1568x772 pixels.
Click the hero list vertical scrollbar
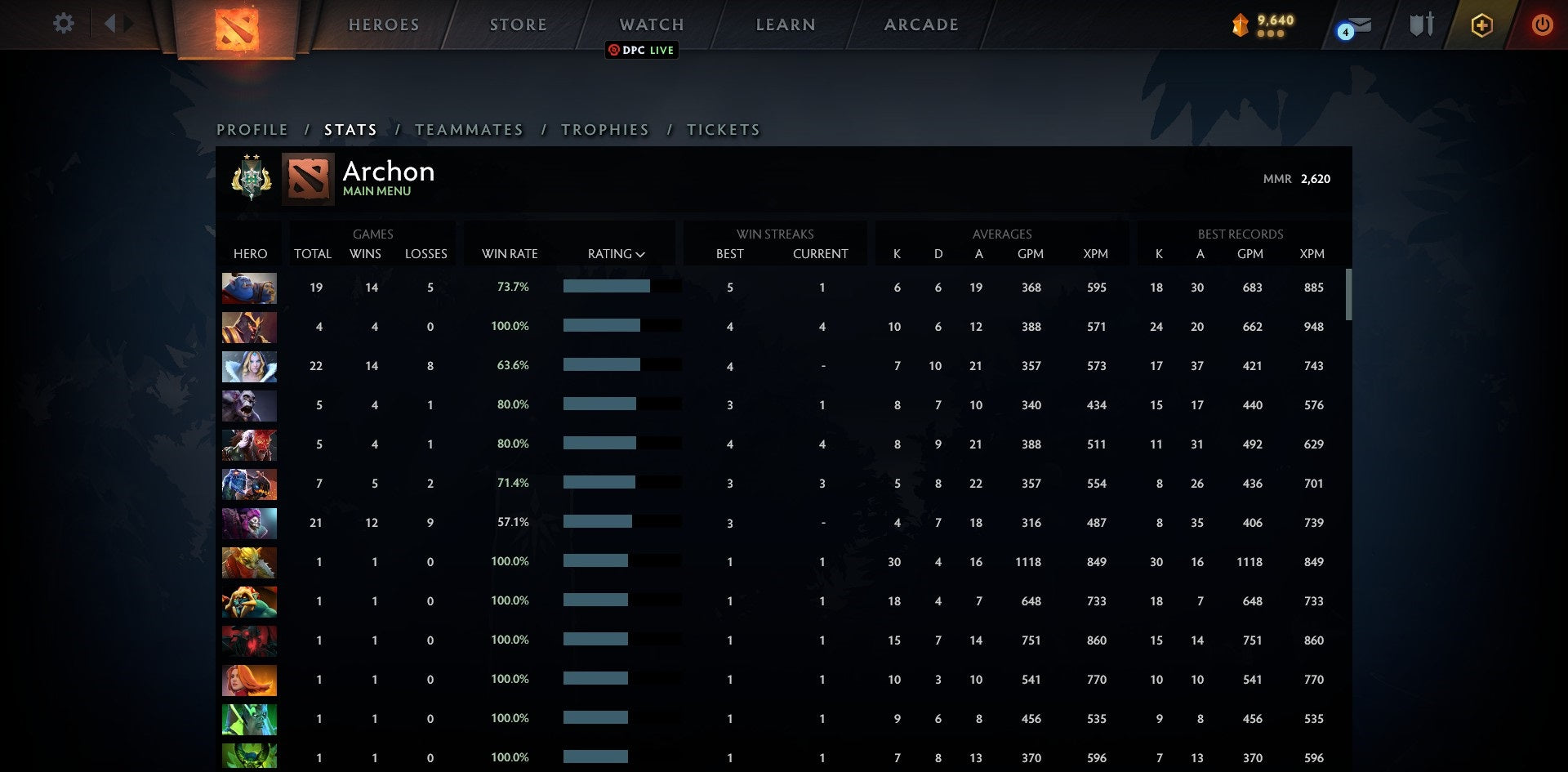(1348, 295)
